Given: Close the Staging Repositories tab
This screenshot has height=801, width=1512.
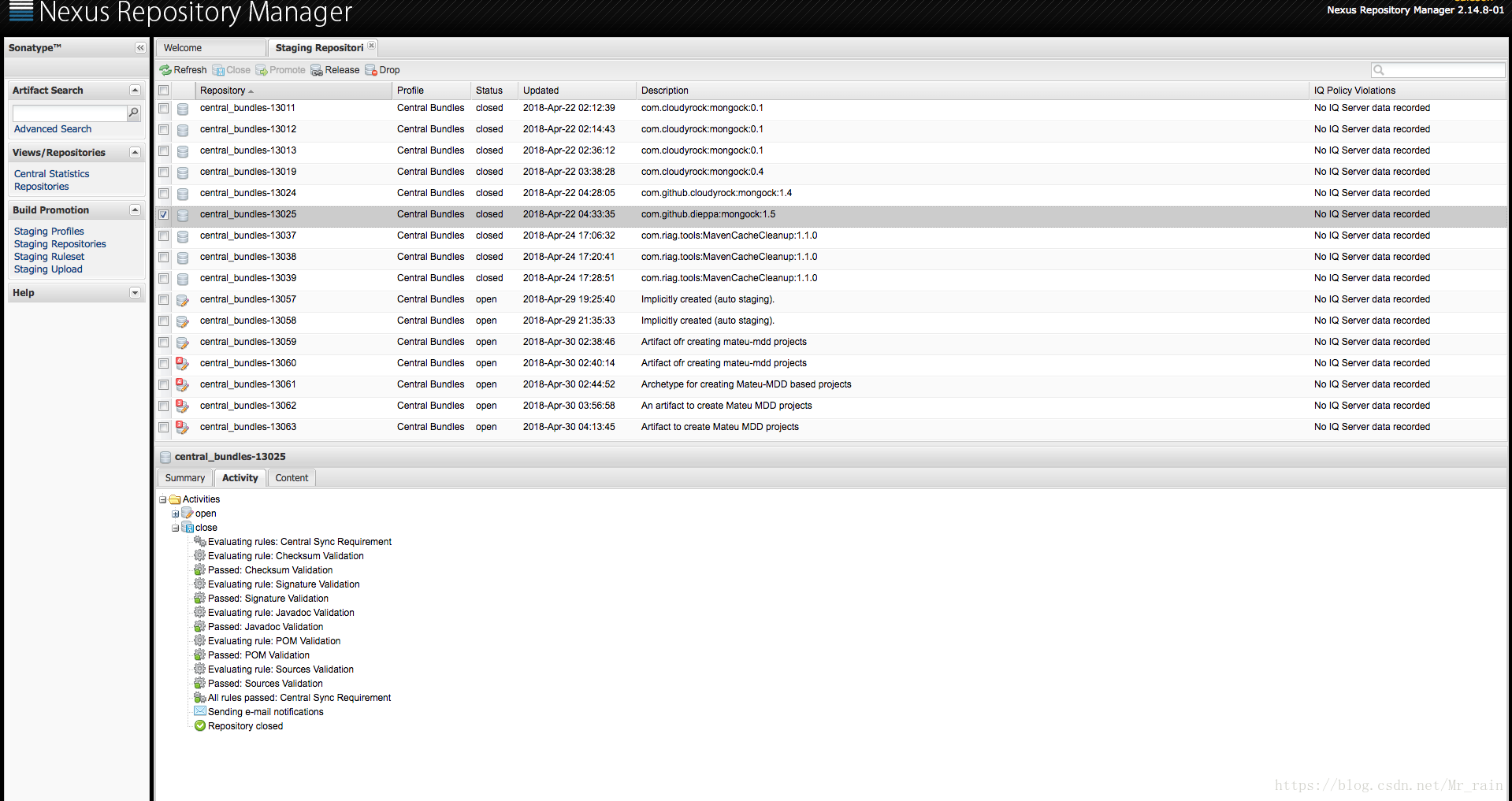Looking at the screenshot, I should 372,46.
